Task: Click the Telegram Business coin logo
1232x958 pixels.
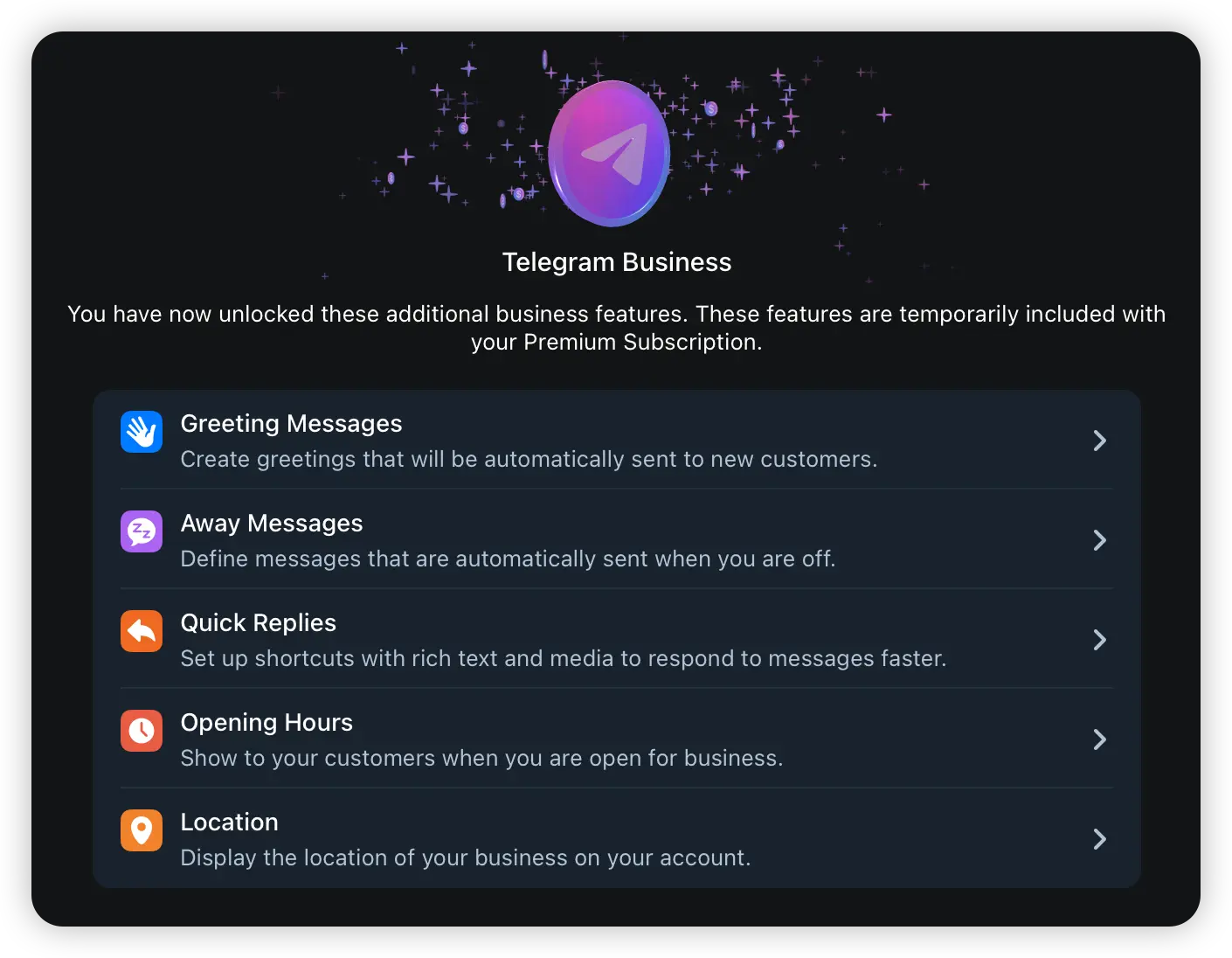Action: (610, 153)
